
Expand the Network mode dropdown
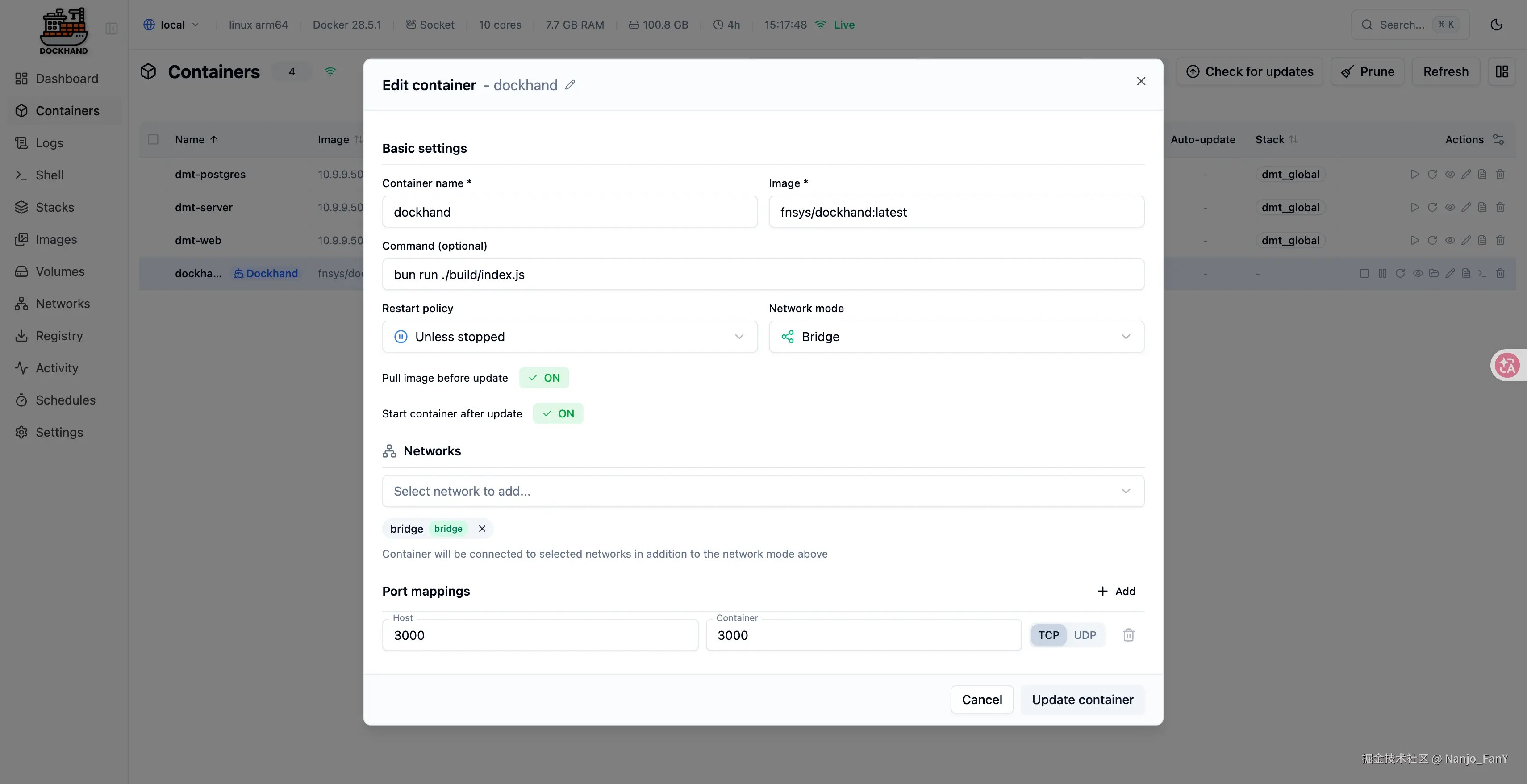click(x=955, y=337)
